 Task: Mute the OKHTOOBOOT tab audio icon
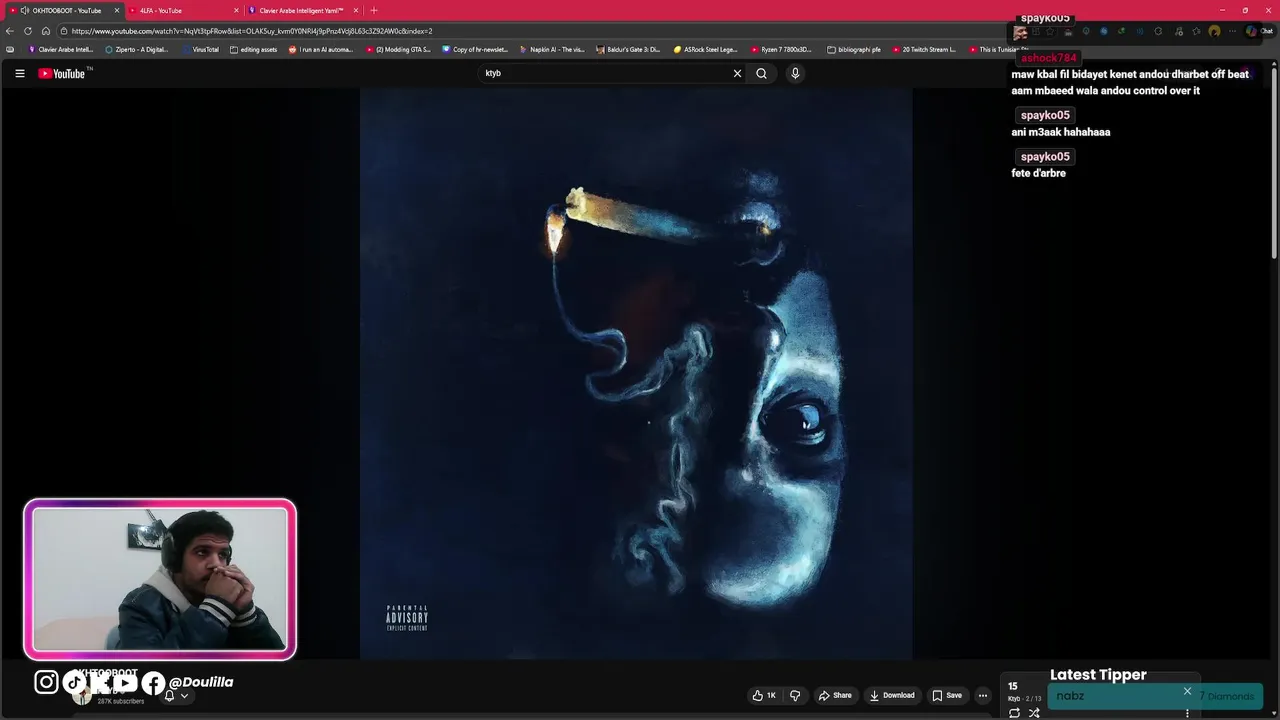[24, 10]
